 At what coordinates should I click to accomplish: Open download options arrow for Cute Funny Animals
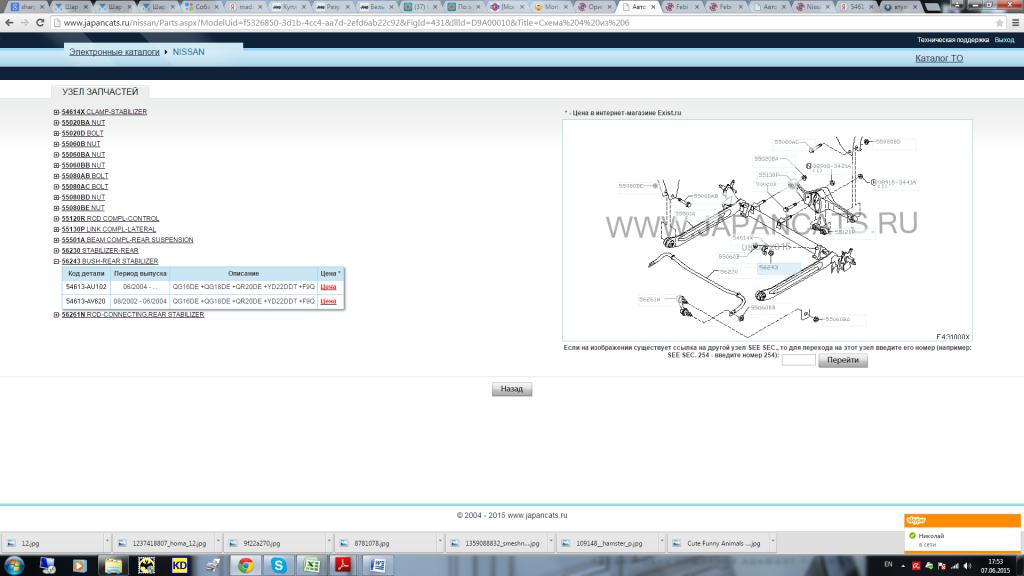click(773, 542)
